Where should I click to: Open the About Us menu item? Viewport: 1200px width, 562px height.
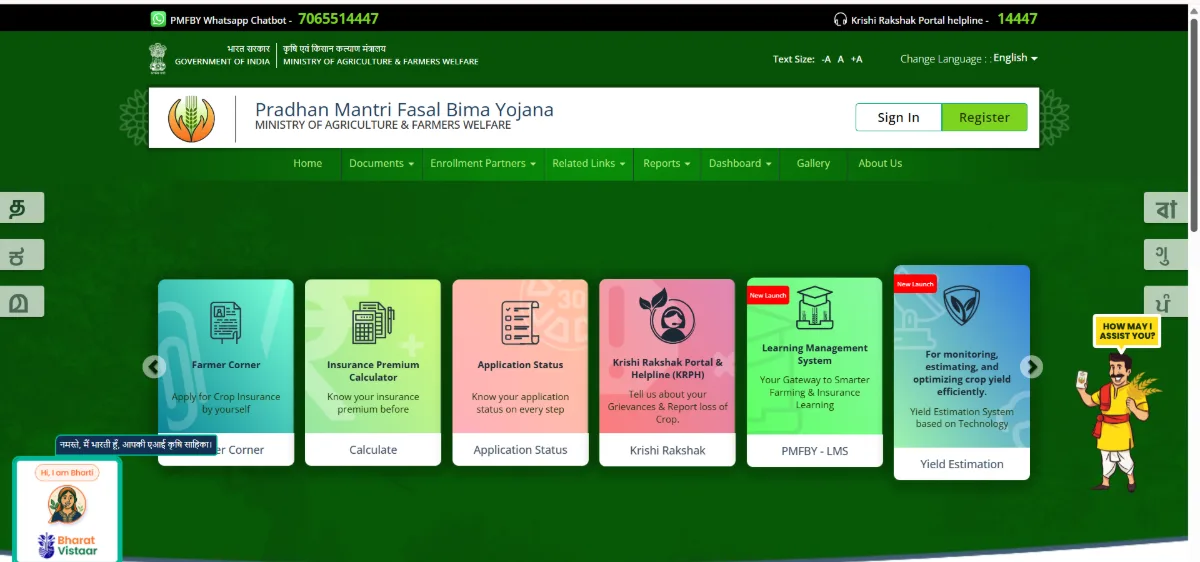click(x=880, y=163)
